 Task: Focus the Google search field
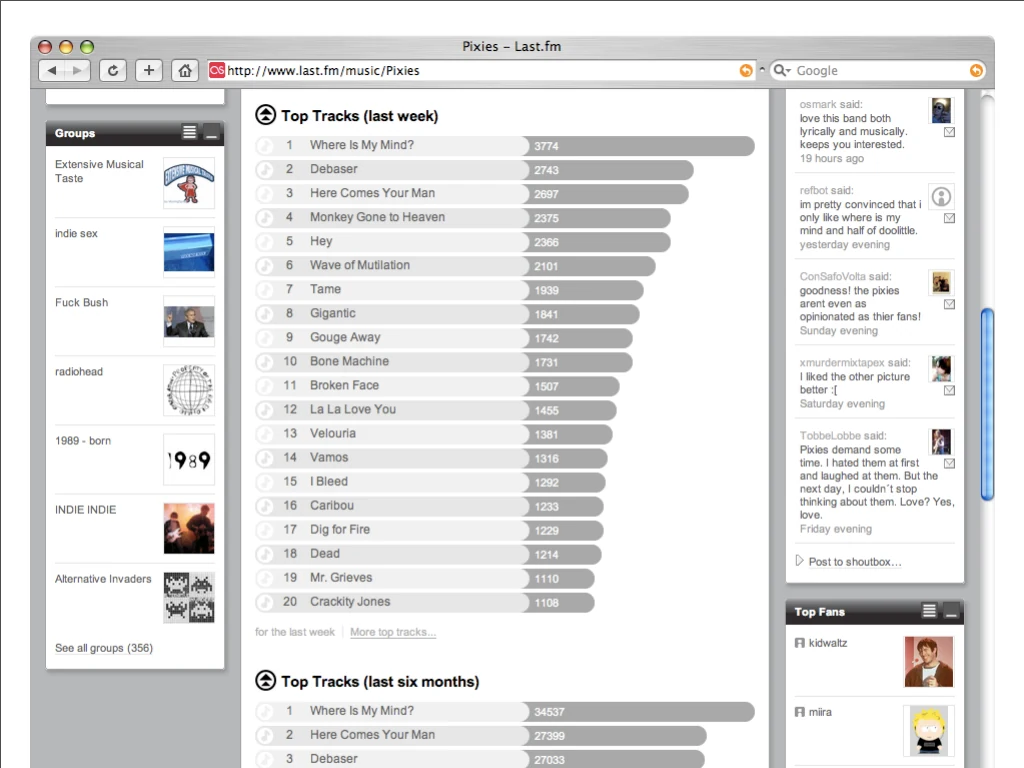coord(880,71)
